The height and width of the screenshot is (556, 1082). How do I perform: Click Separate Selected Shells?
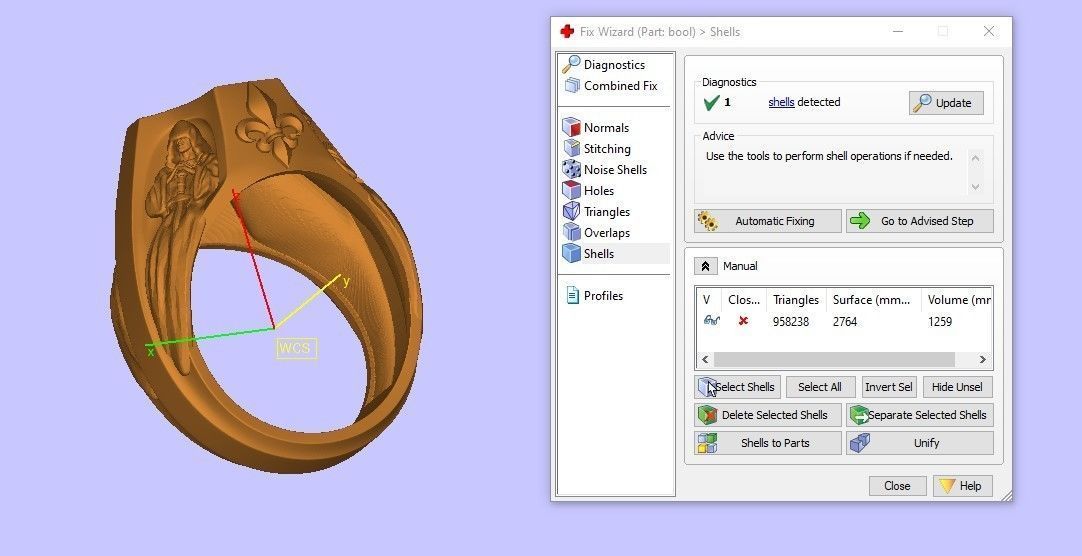click(x=920, y=415)
